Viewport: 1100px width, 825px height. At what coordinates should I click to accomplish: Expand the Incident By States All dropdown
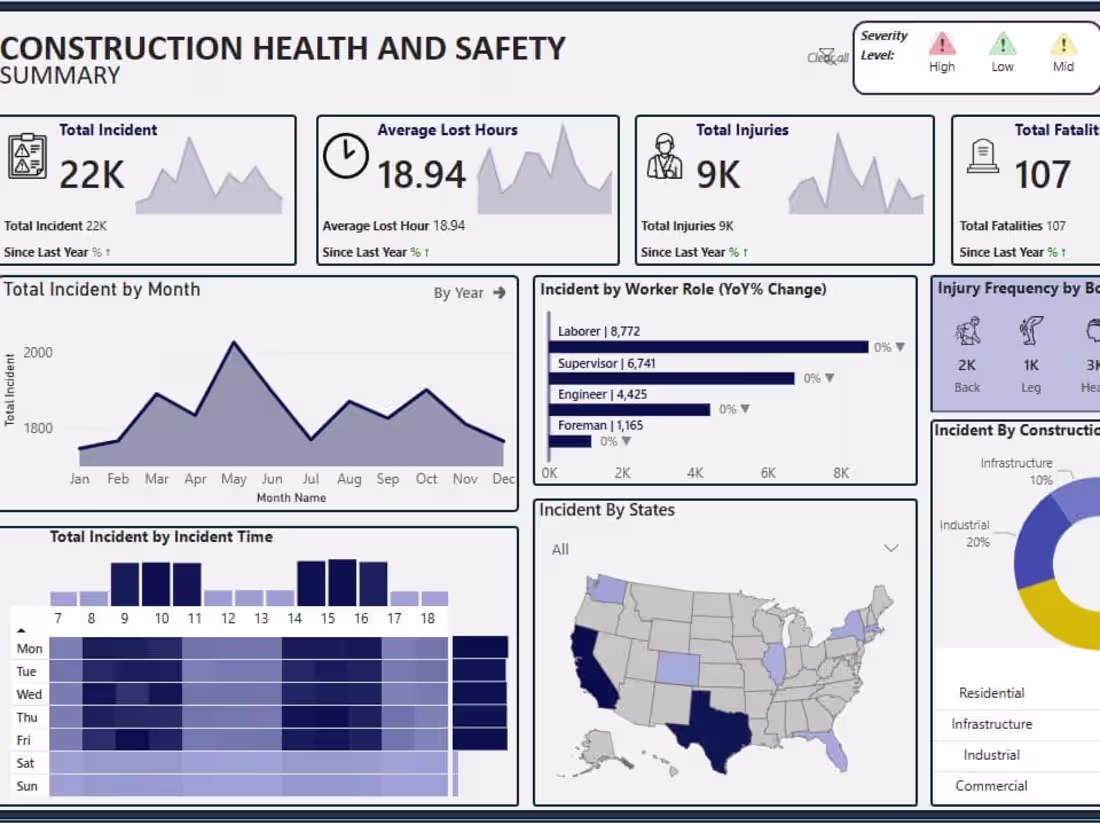890,548
